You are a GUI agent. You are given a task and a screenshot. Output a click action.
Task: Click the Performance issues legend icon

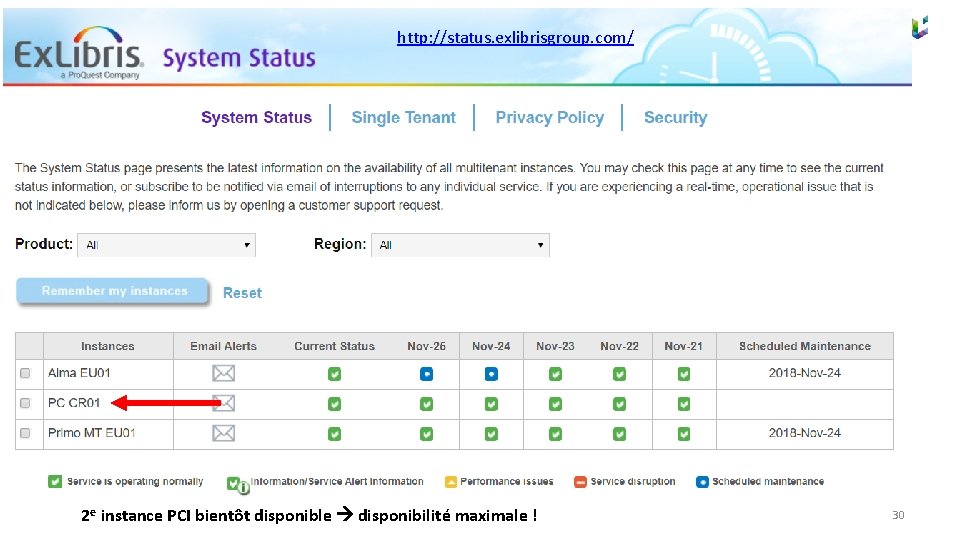click(451, 482)
